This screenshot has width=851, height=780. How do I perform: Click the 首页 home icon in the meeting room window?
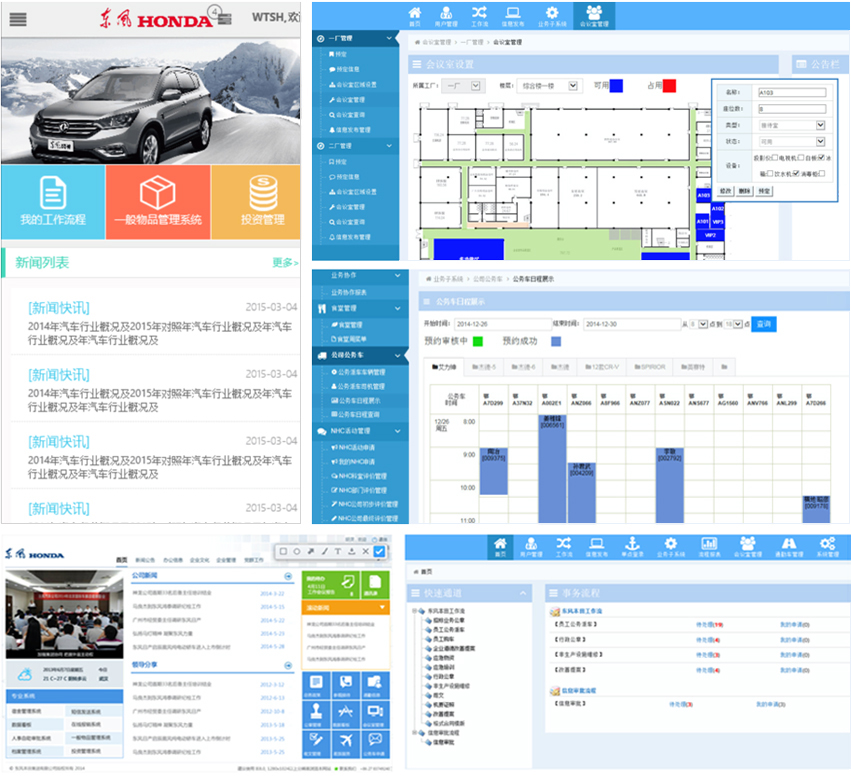click(x=415, y=16)
